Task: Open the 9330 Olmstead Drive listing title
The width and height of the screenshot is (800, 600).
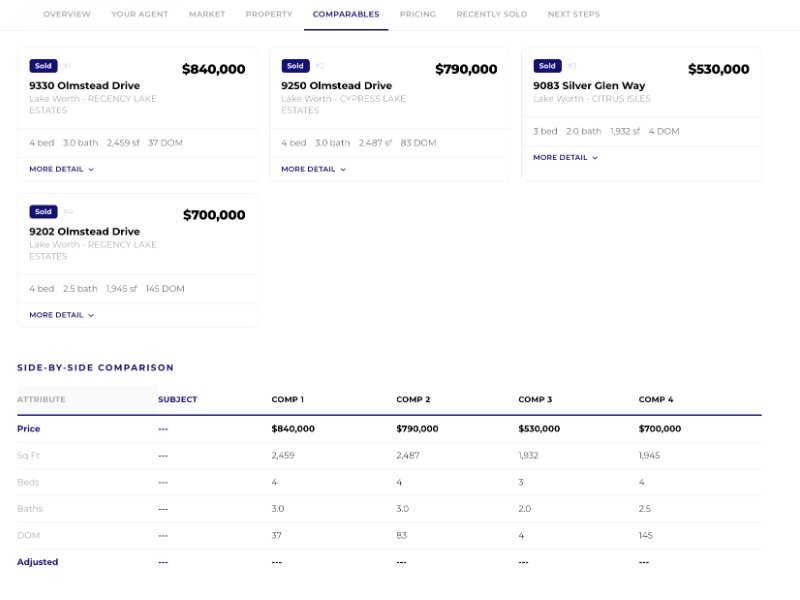Action: 84,86
